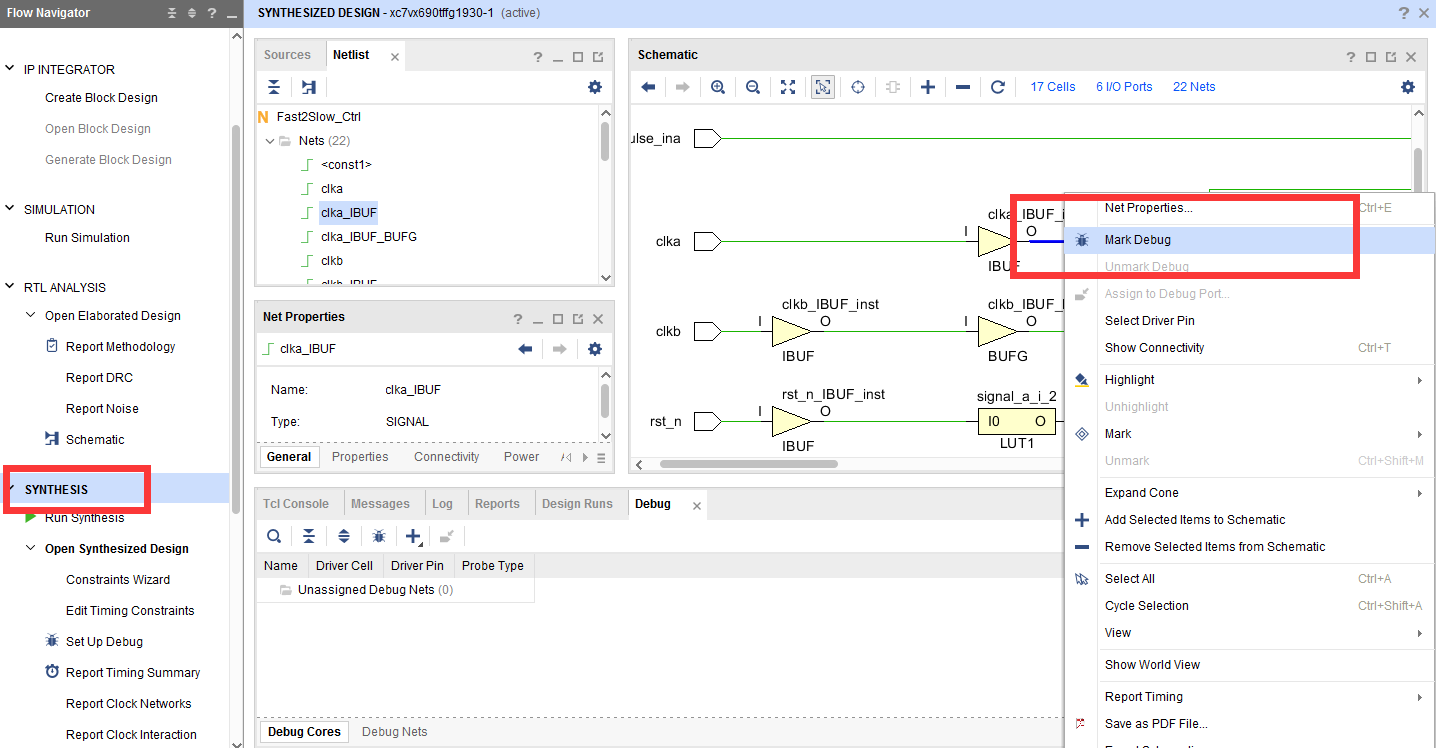Search in the Debug panel

(273, 536)
